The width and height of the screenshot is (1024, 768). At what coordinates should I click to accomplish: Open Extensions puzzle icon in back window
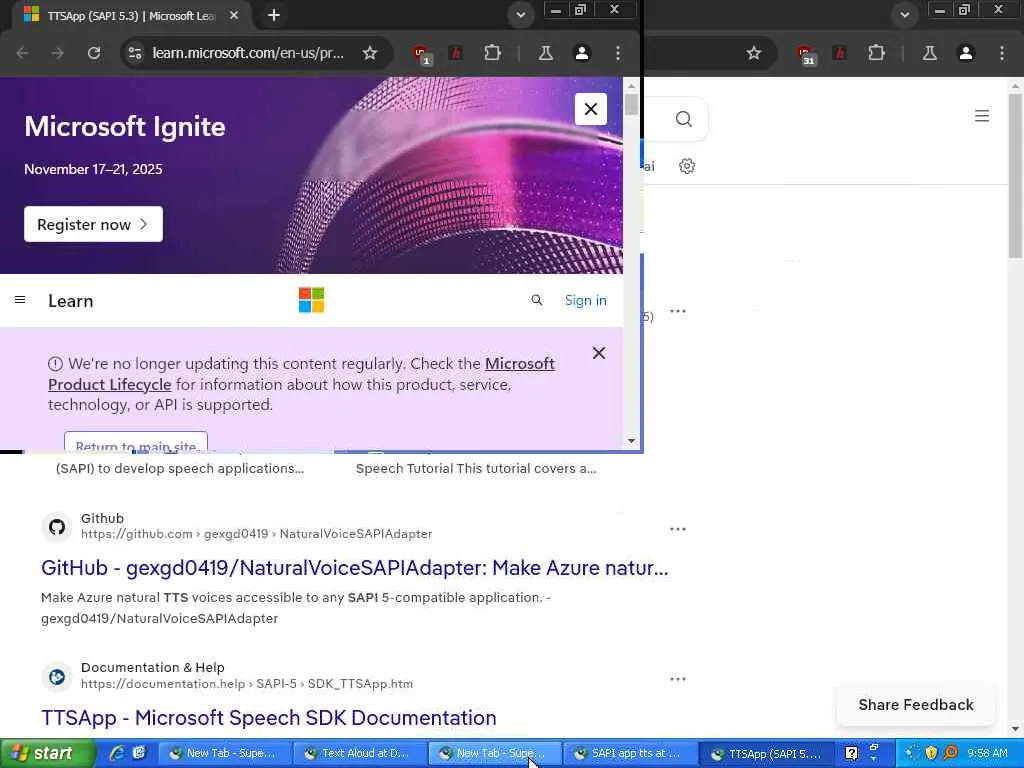point(876,53)
